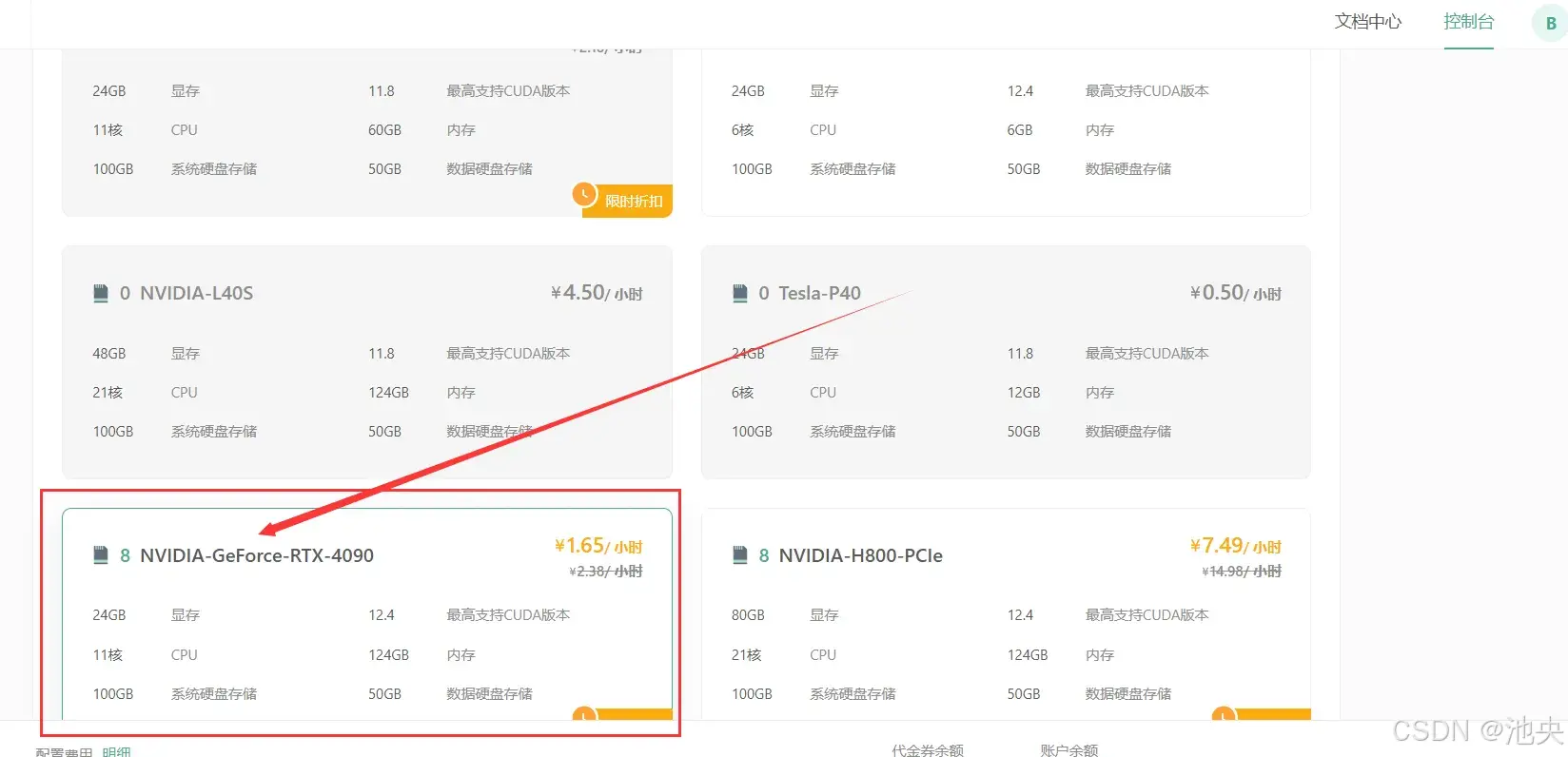Click the 60GB 内存 value in top-left card
The width and height of the screenshot is (1568, 757).
click(x=384, y=130)
